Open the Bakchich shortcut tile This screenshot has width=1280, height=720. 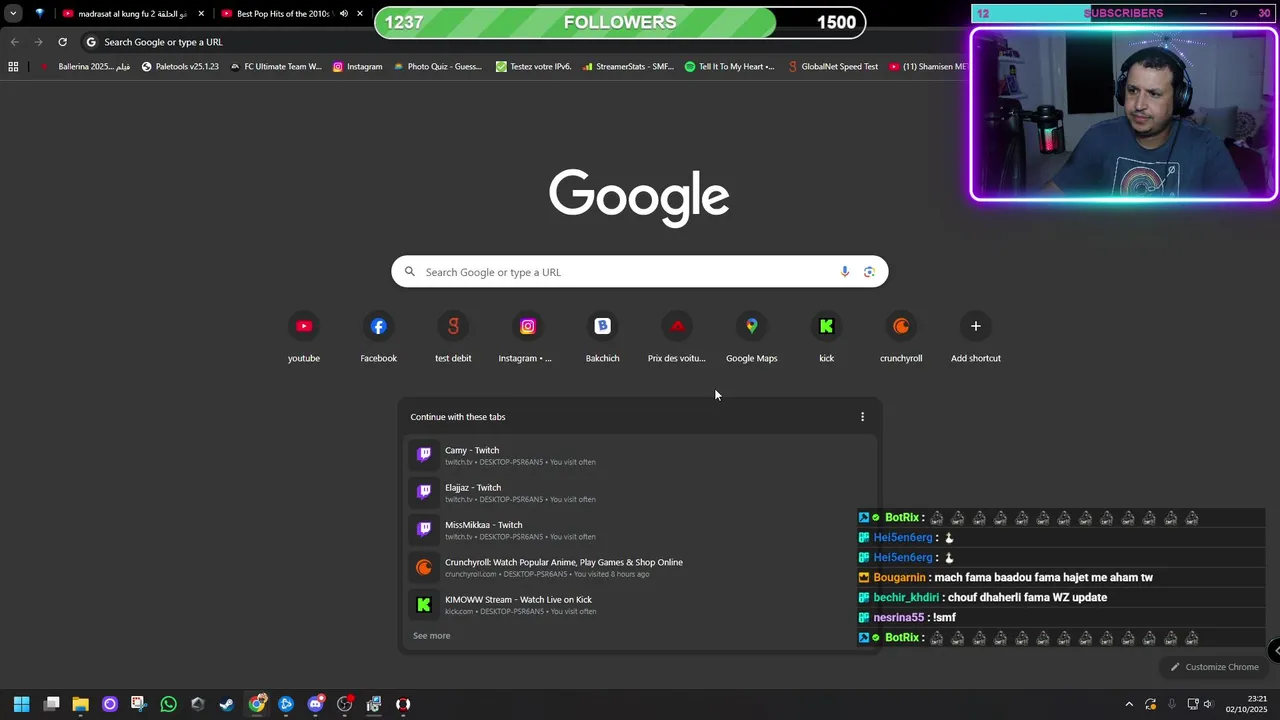pyautogui.click(x=602, y=338)
